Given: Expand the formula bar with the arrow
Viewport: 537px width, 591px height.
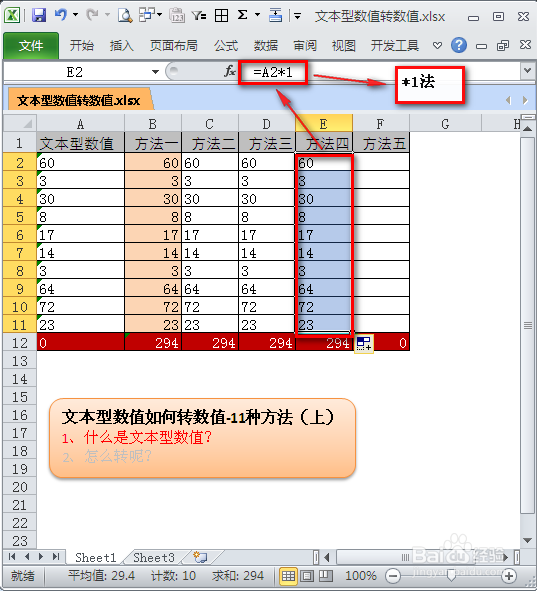Looking at the screenshot, I should tap(528, 70).
